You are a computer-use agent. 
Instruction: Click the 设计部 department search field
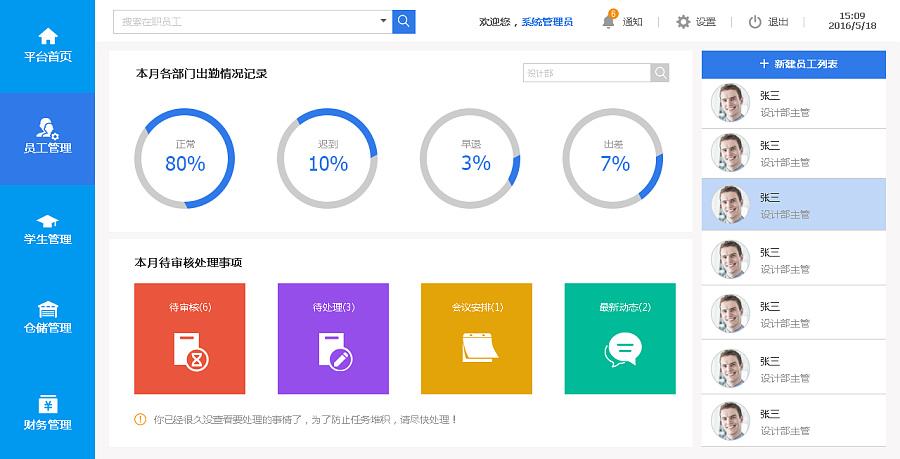(586, 73)
